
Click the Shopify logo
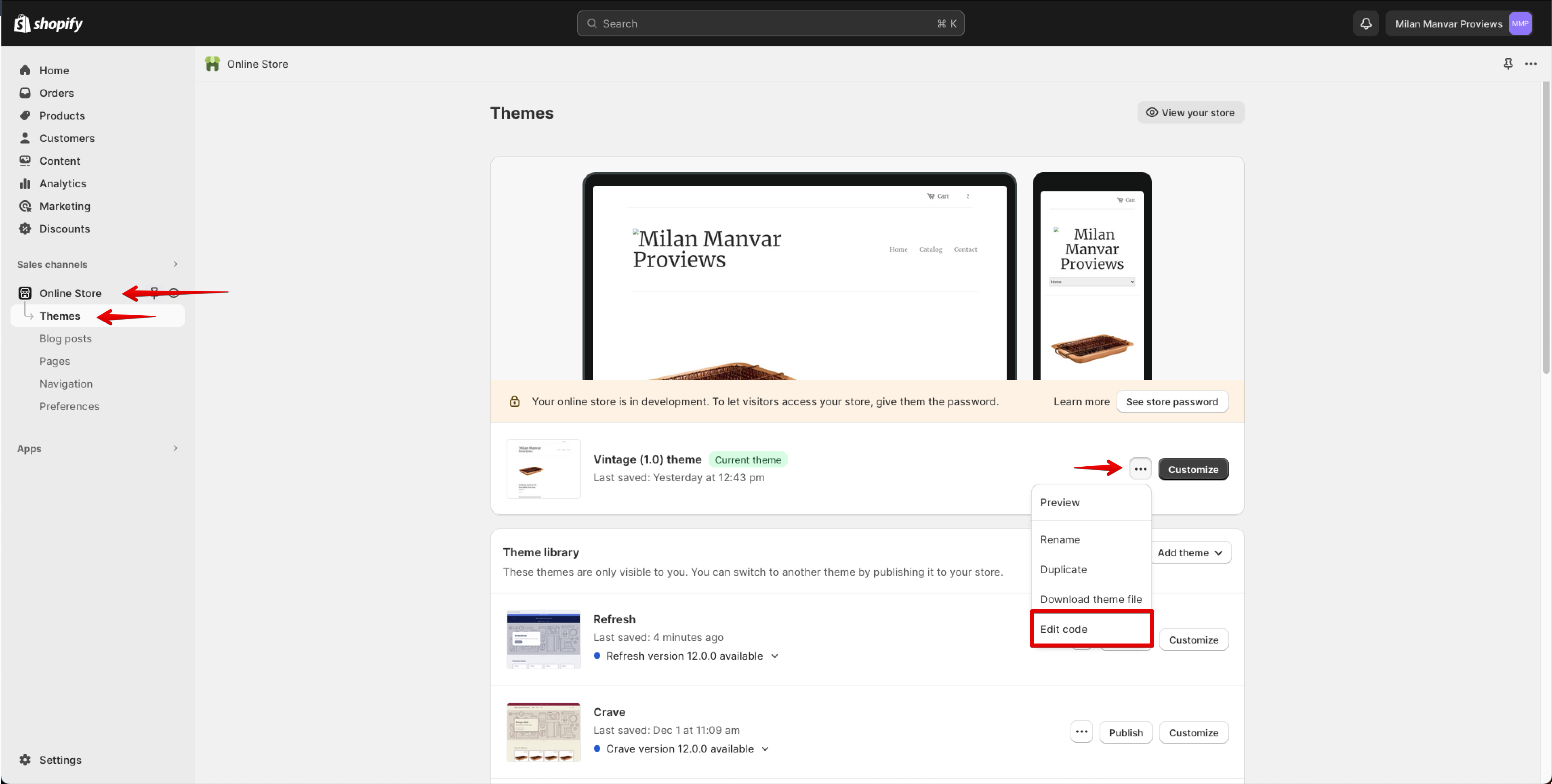coord(48,23)
